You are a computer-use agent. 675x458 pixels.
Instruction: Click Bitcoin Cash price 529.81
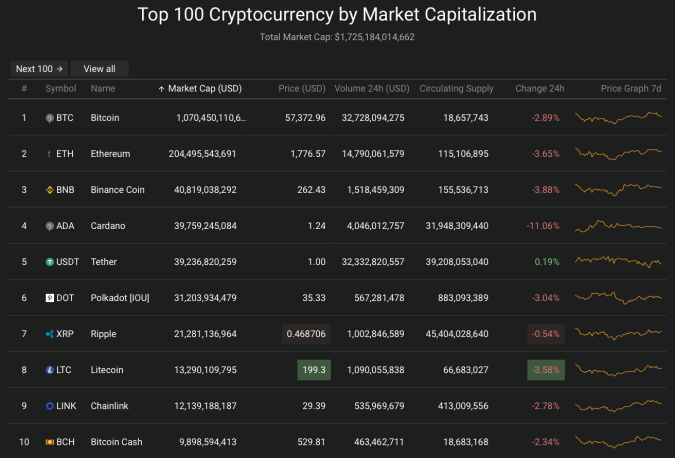point(311,442)
